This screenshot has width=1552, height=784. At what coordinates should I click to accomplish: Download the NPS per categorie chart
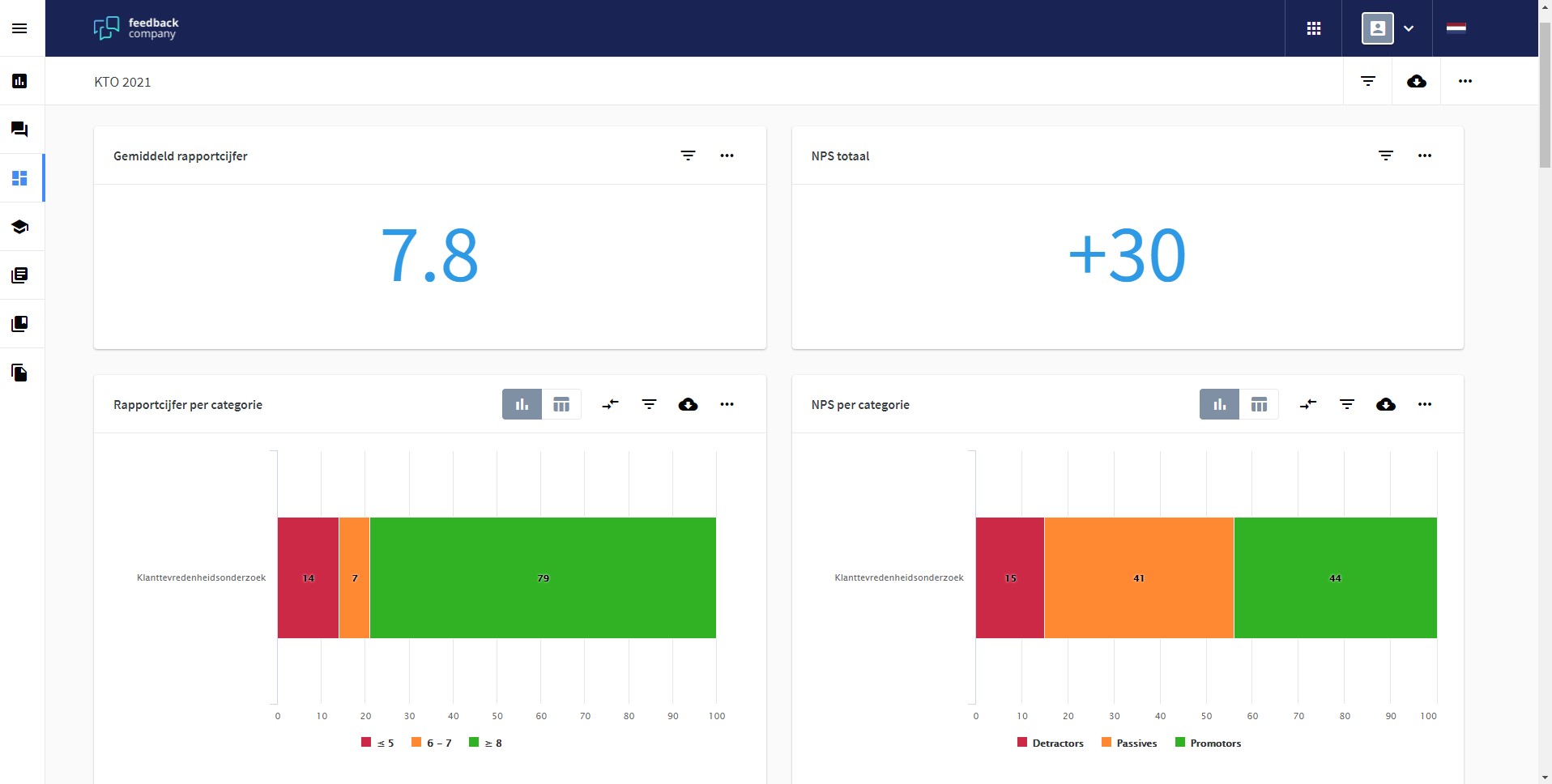(1386, 404)
